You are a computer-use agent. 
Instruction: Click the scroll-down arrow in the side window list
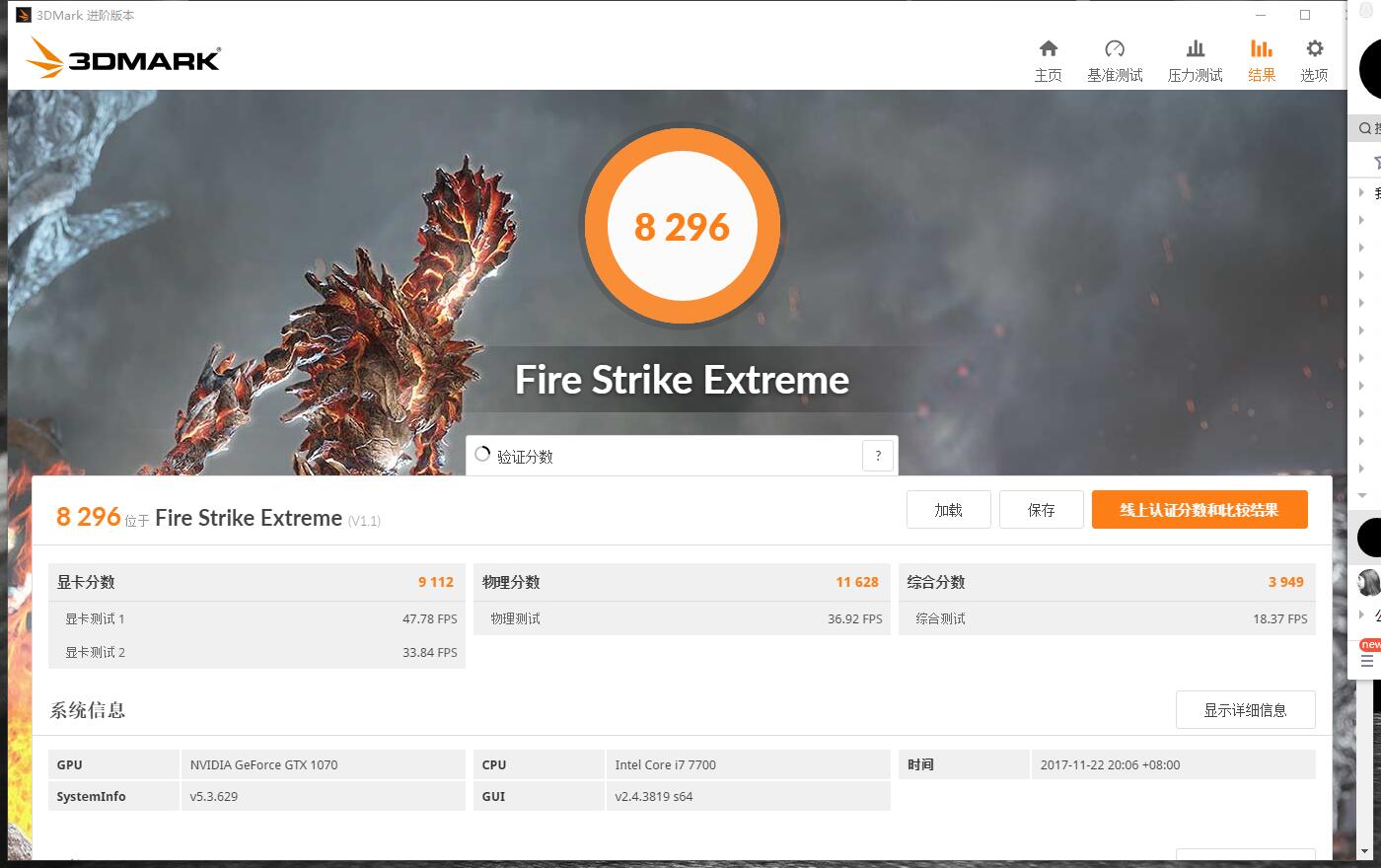click(x=1362, y=495)
